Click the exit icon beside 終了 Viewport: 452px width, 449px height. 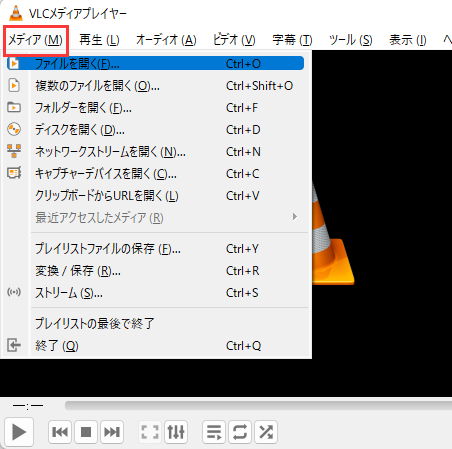pyautogui.click(x=14, y=345)
